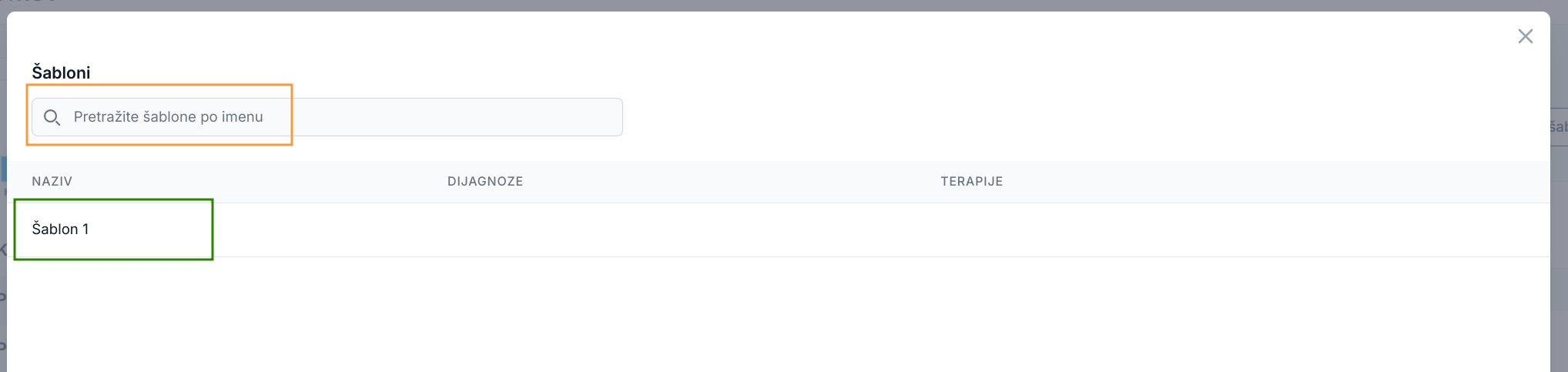Click the magnifying glass search icon

click(52, 117)
